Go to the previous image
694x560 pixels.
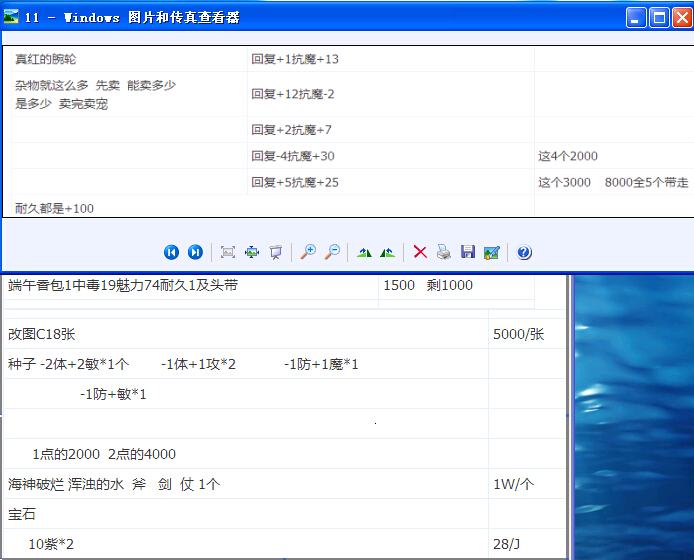(172, 252)
